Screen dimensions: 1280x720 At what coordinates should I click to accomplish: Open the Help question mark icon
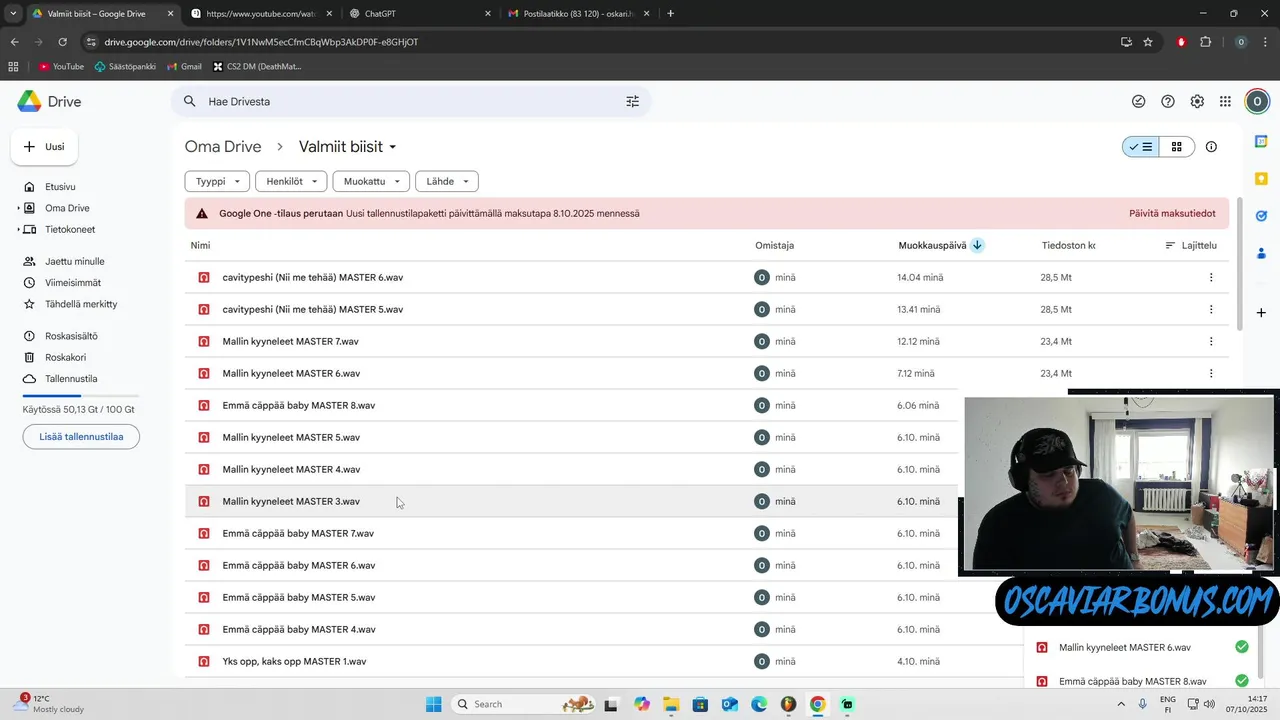(x=1168, y=102)
